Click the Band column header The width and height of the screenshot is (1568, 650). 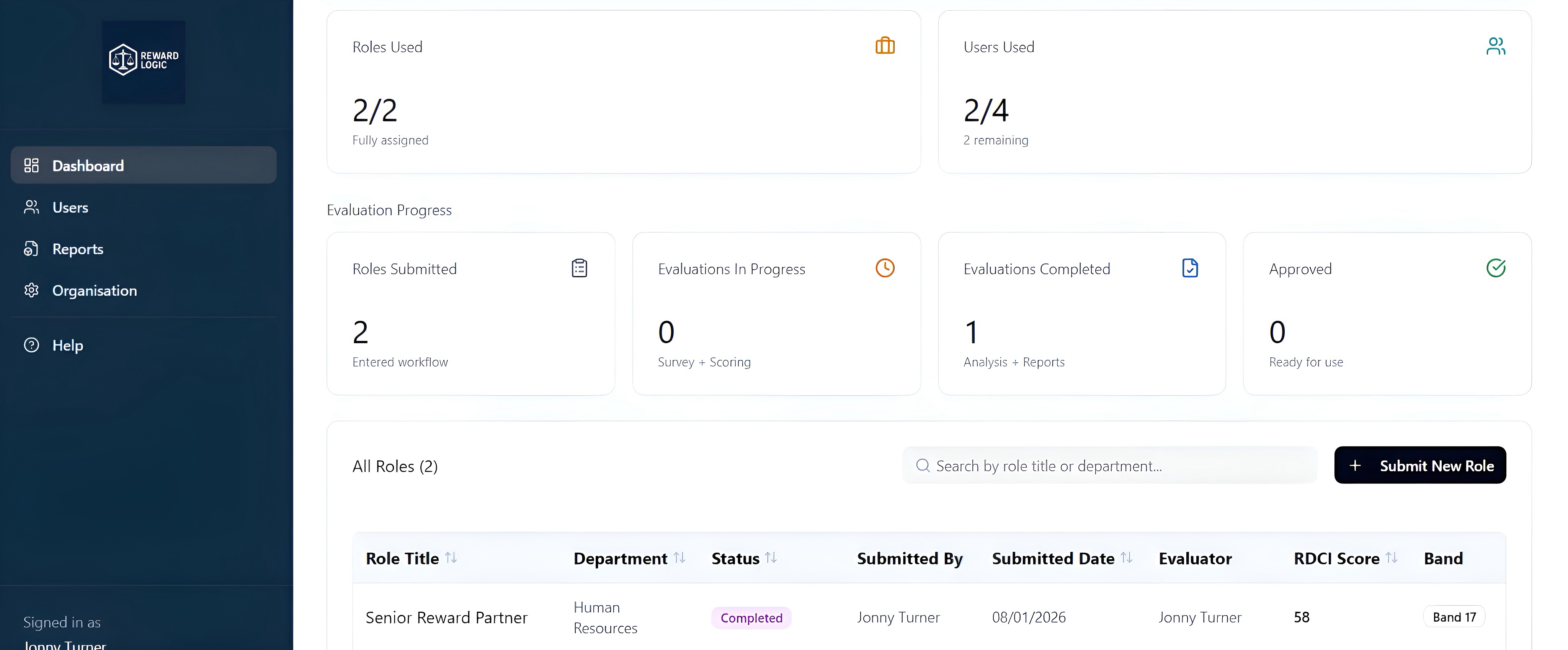(x=1443, y=558)
